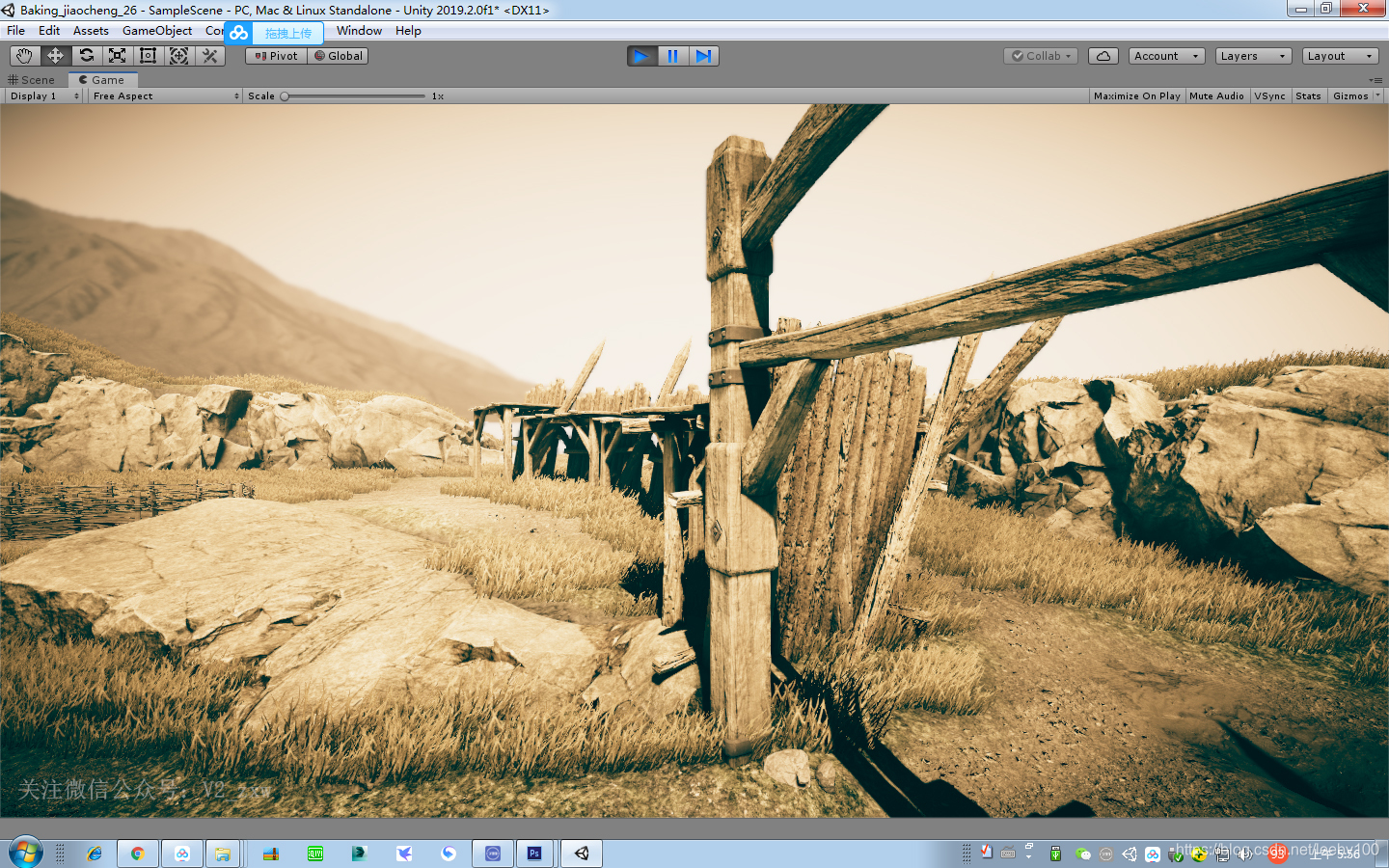Select the Rect transform tool
The image size is (1389, 868).
pos(148,56)
